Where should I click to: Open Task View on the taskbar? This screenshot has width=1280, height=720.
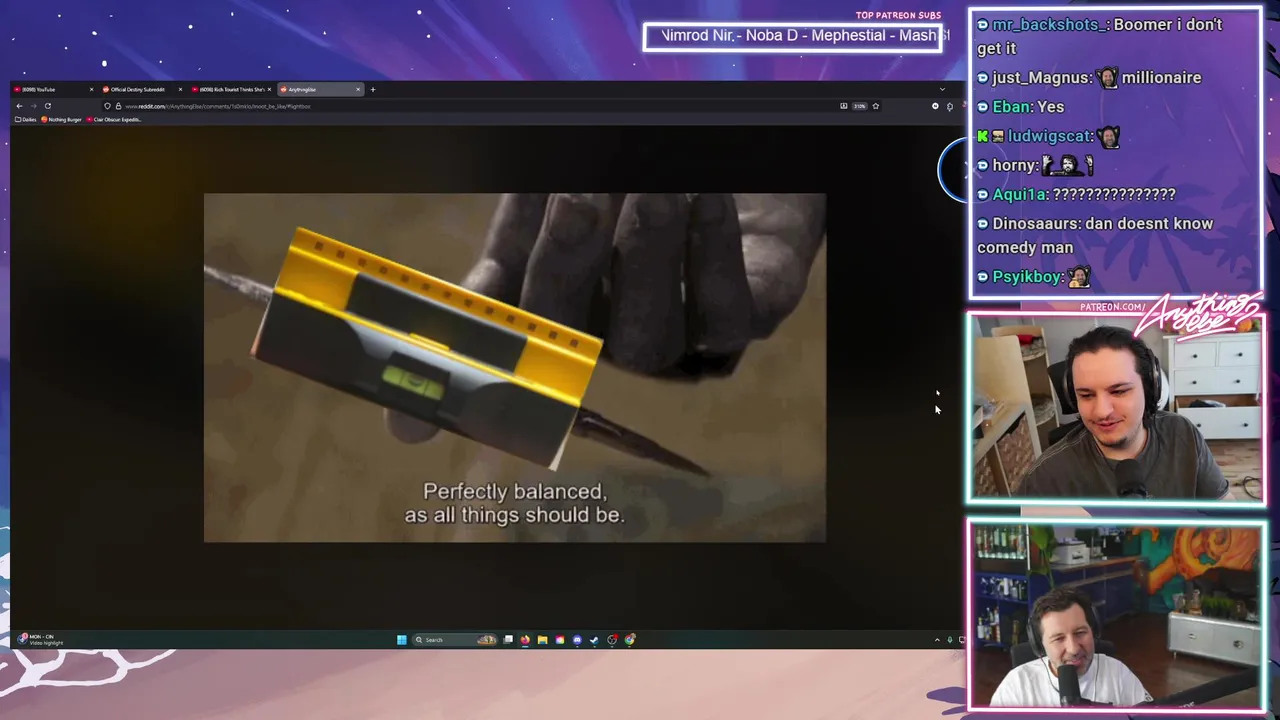coord(508,640)
